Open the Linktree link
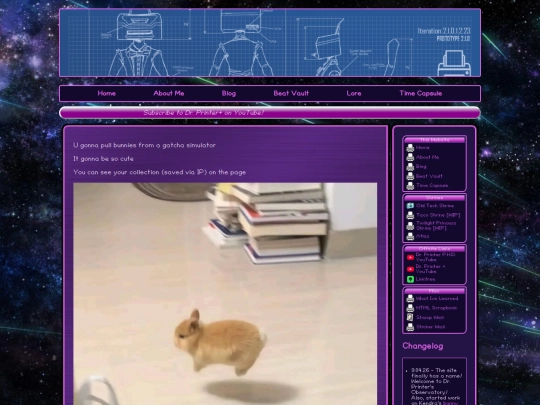 click(425, 279)
